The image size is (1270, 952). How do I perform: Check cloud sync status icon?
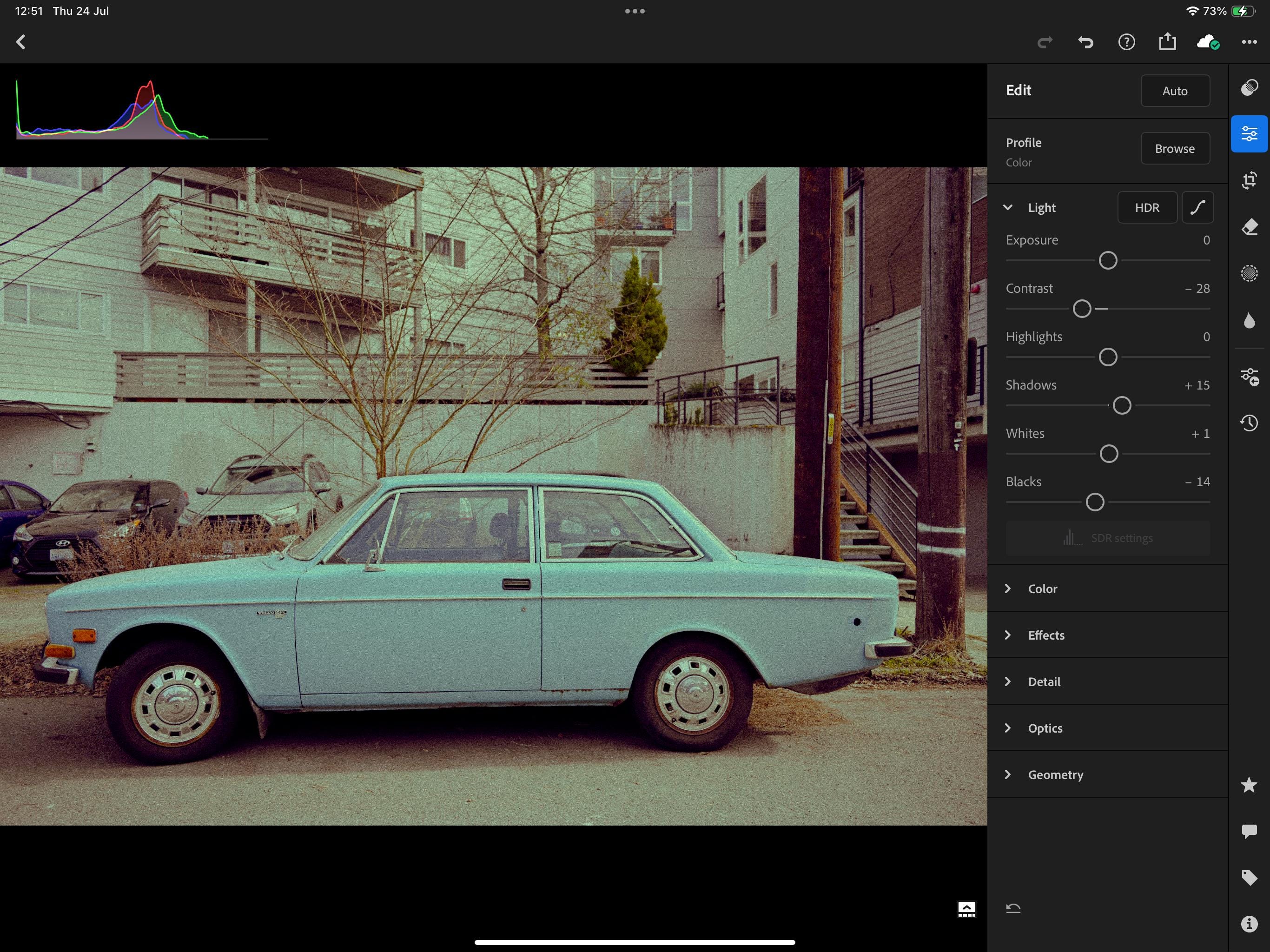click(x=1208, y=42)
